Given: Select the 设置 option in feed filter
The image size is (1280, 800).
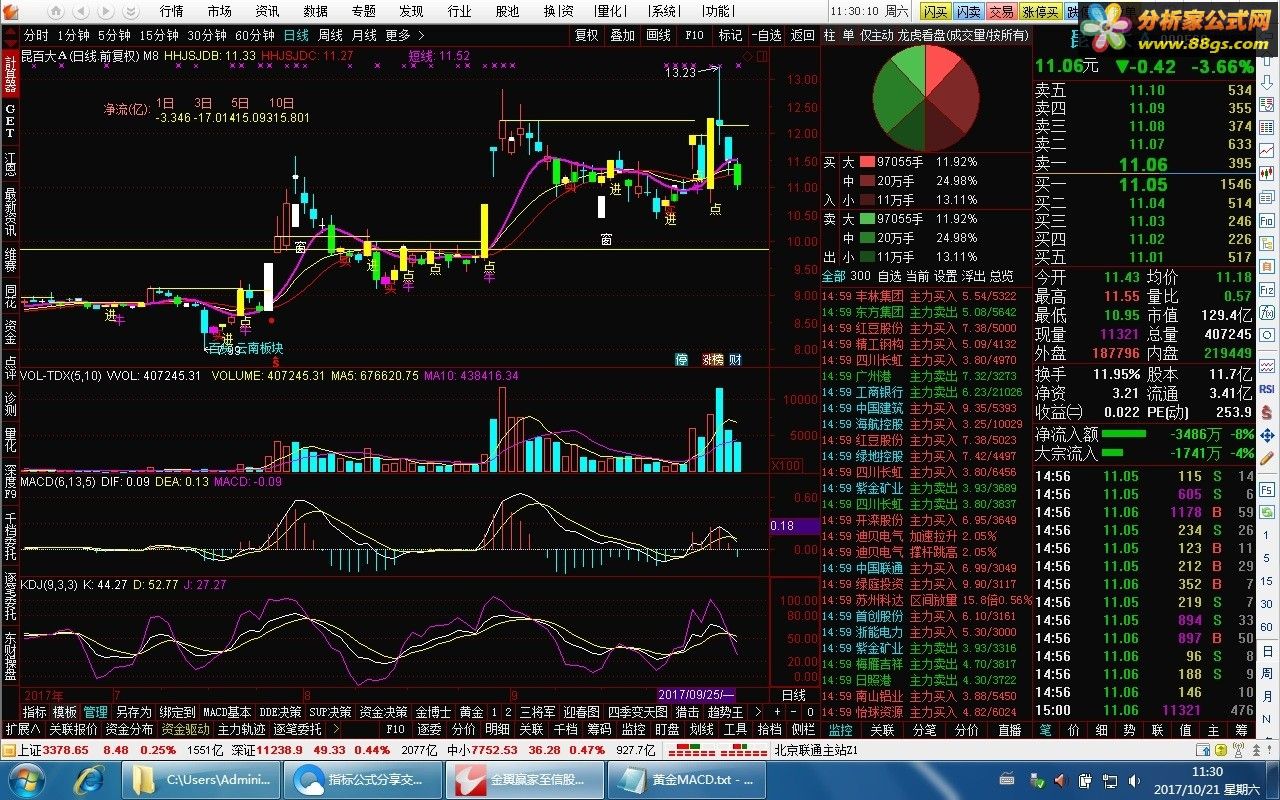Looking at the screenshot, I should (946, 276).
